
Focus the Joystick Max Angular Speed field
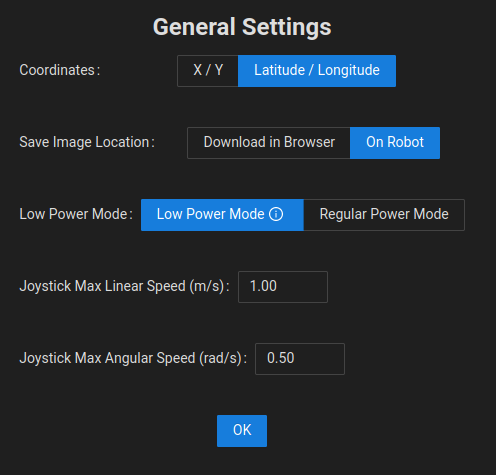[300, 359]
